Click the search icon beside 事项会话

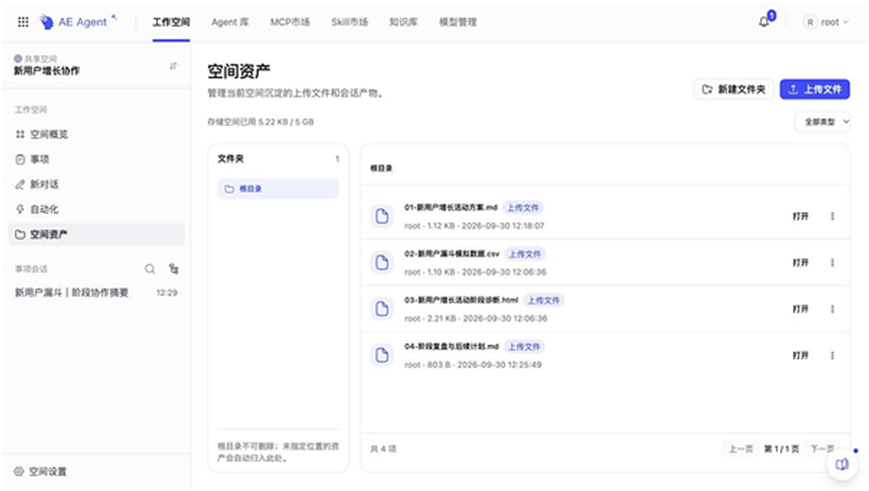pyautogui.click(x=150, y=269)
